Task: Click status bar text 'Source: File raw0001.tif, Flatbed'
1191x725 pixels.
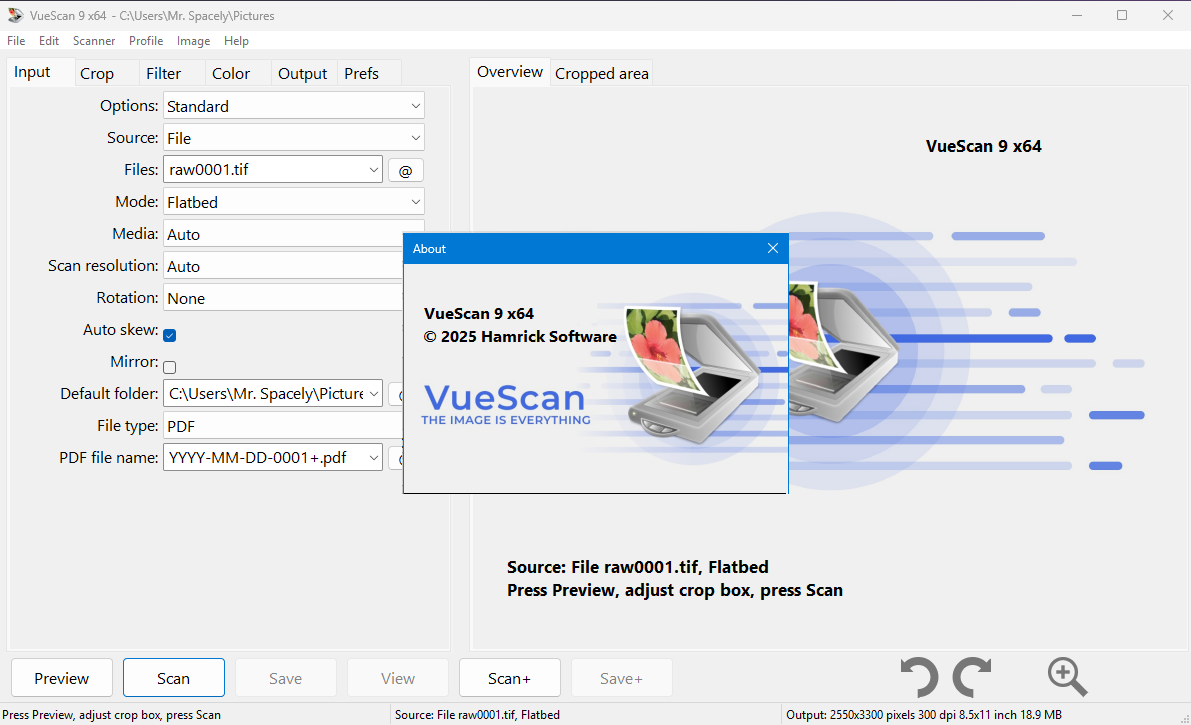Action: [477, 715]
